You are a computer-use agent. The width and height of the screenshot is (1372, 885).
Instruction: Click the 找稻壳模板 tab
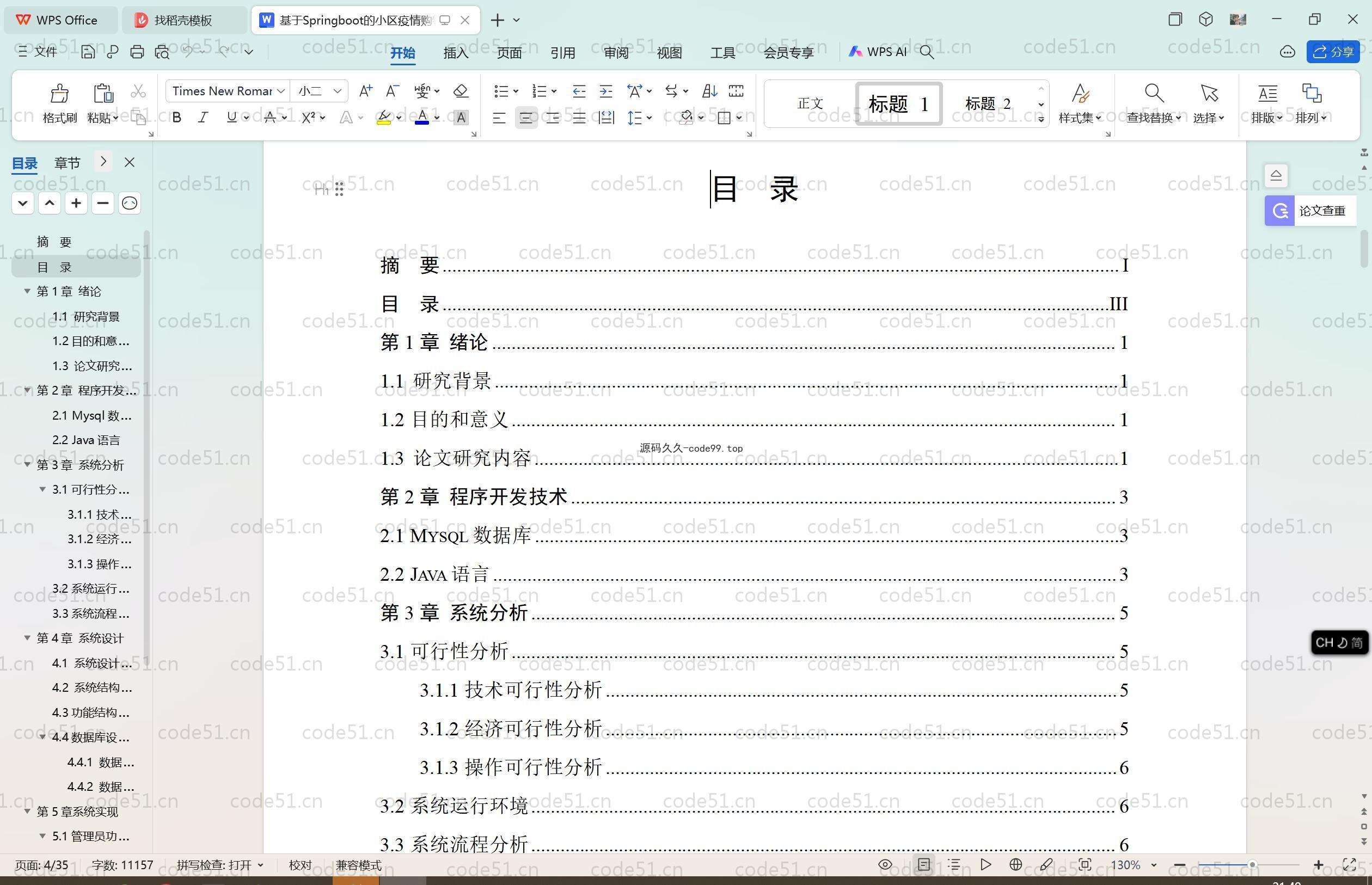(x=183, y=20)
